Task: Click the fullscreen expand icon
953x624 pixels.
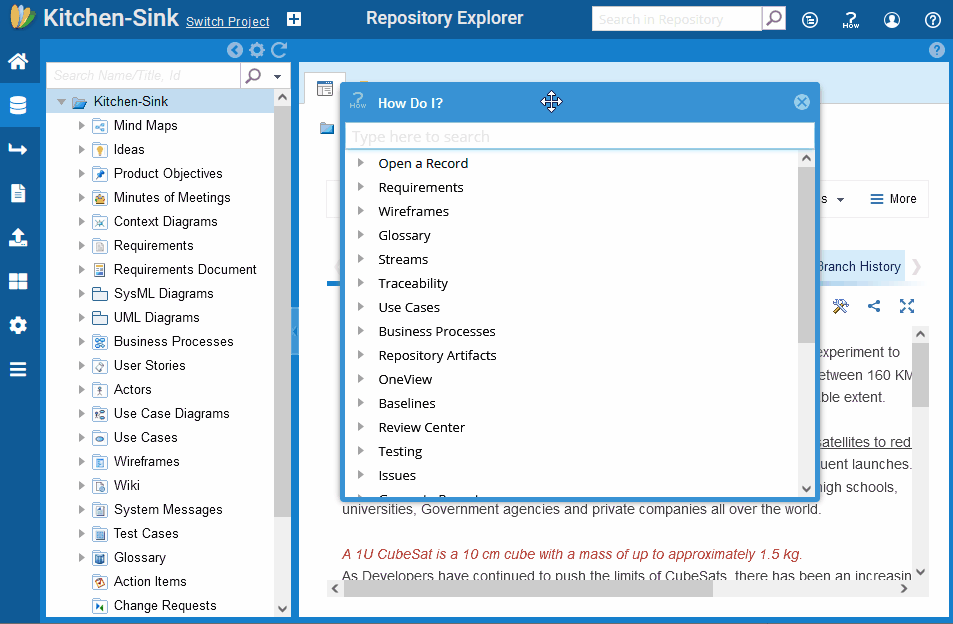Action: tap(907, 306)
